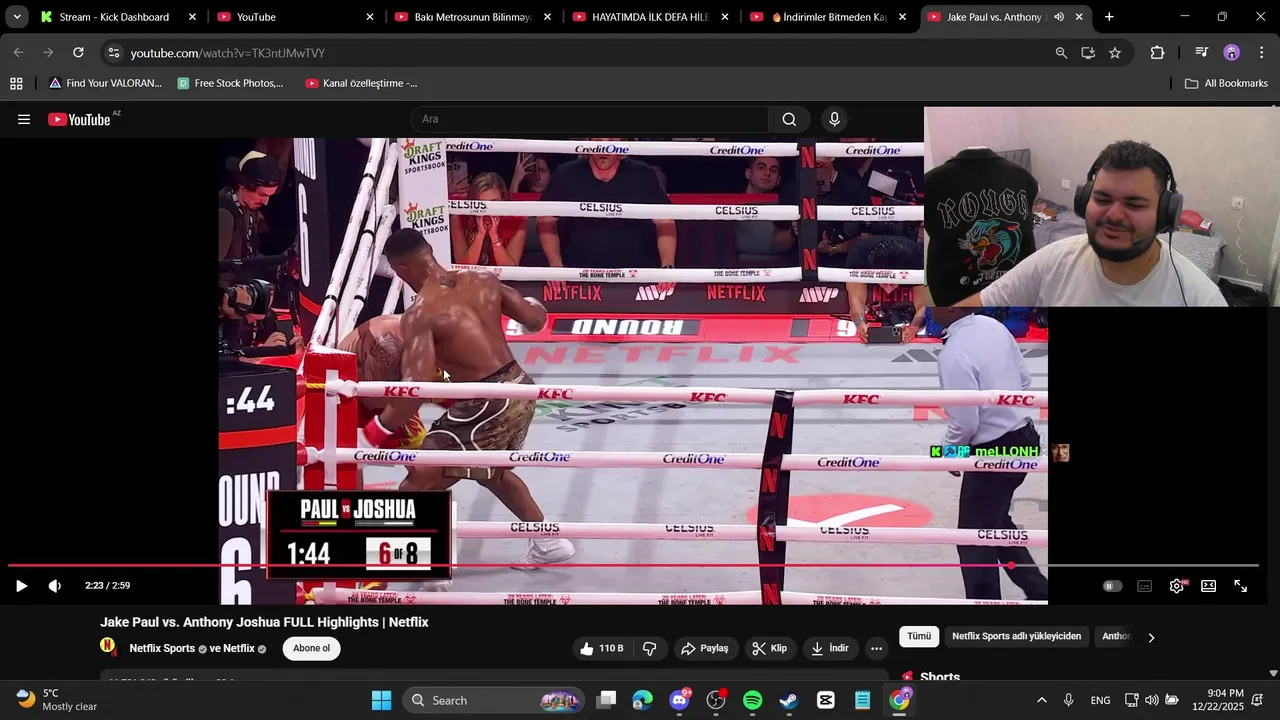Show next filter chips with arrow
Image resolution: width=1280 pixels, height=720 pixels.
pos(1151,637)
